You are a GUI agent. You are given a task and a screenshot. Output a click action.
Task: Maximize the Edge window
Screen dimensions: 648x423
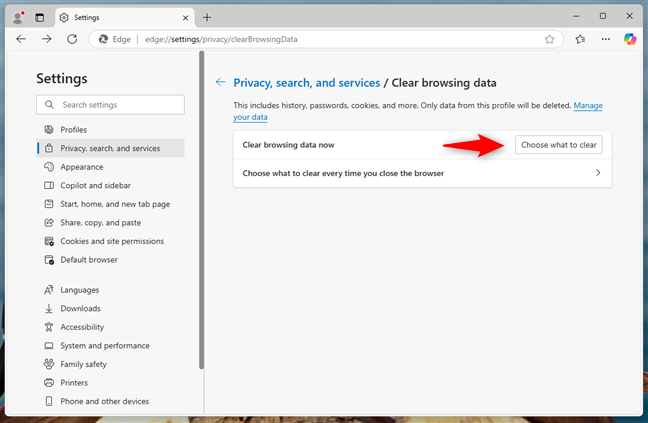(x=603, y=16)
